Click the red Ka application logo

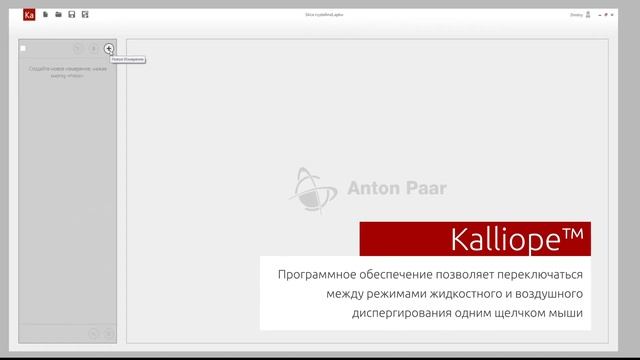(29, 15)
